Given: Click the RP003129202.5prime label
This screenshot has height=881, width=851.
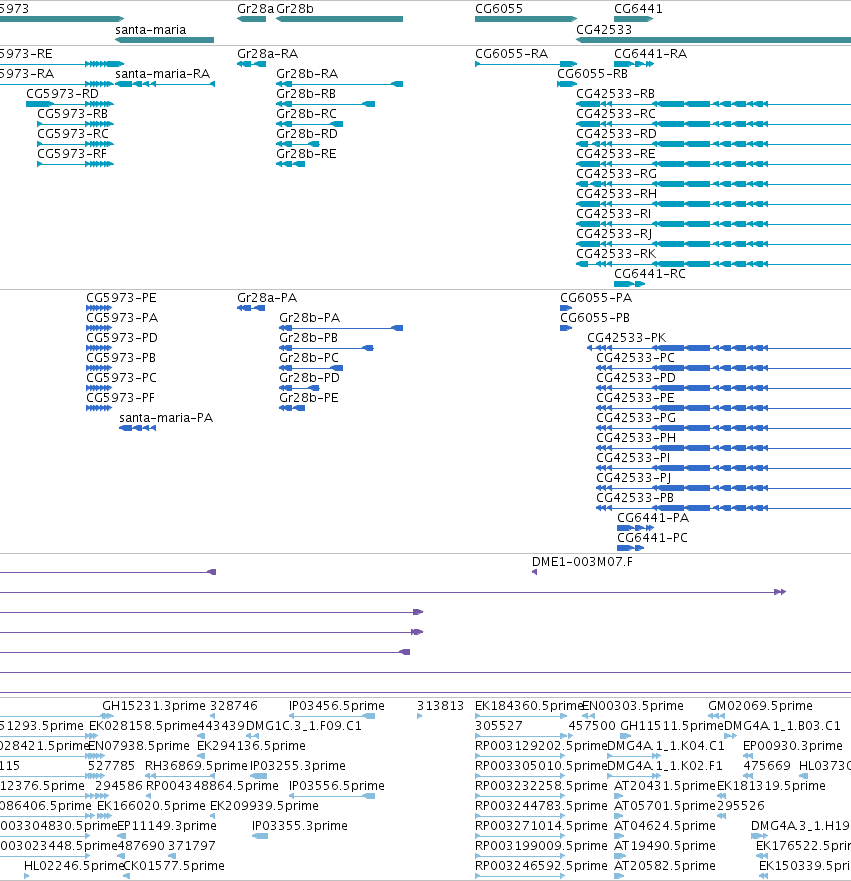Looking at the screenshot, I should coord(541,746).
